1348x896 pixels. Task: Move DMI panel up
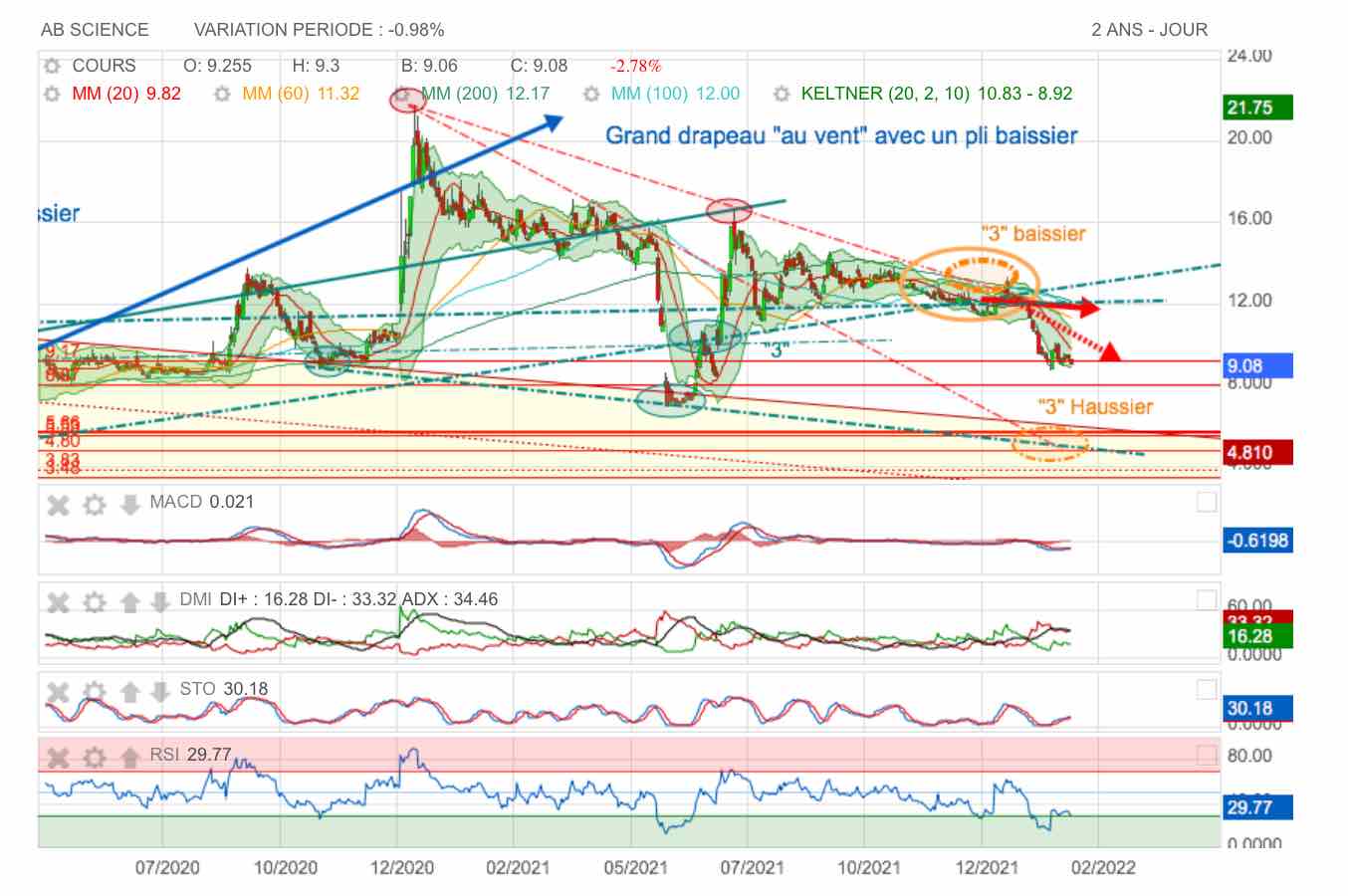129,602
